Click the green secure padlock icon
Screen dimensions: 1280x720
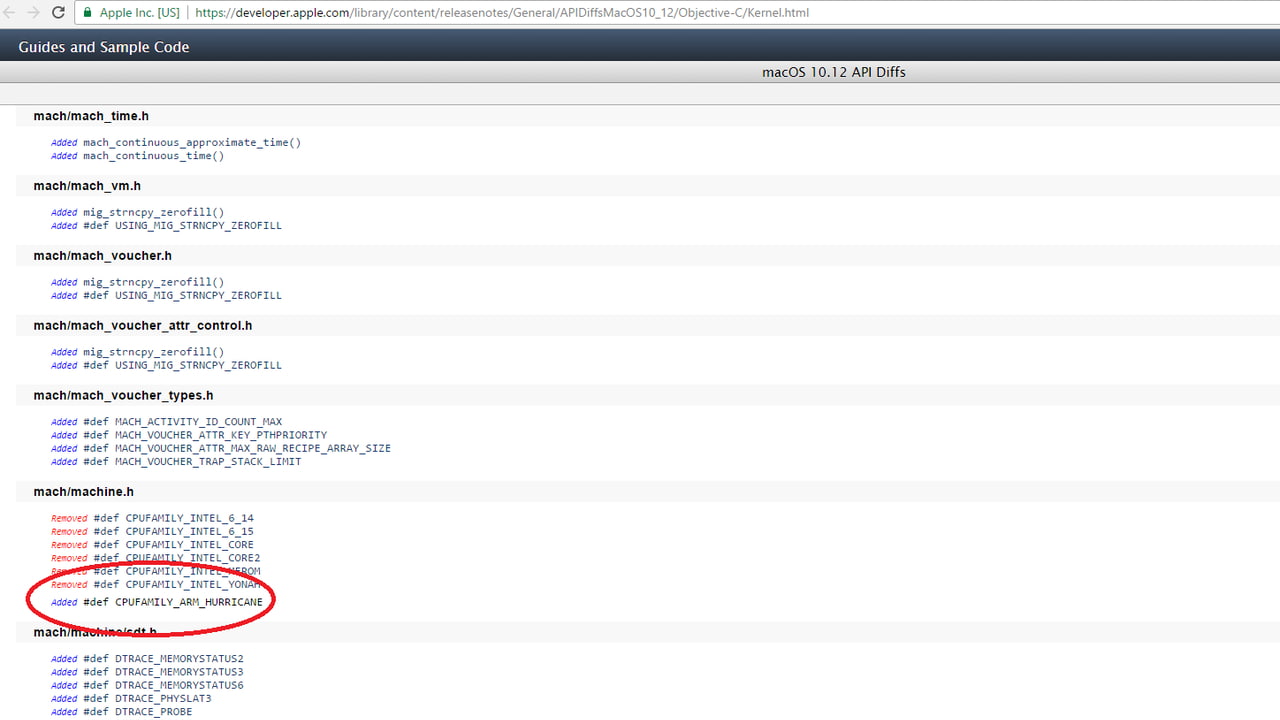[x=87, y=13]
